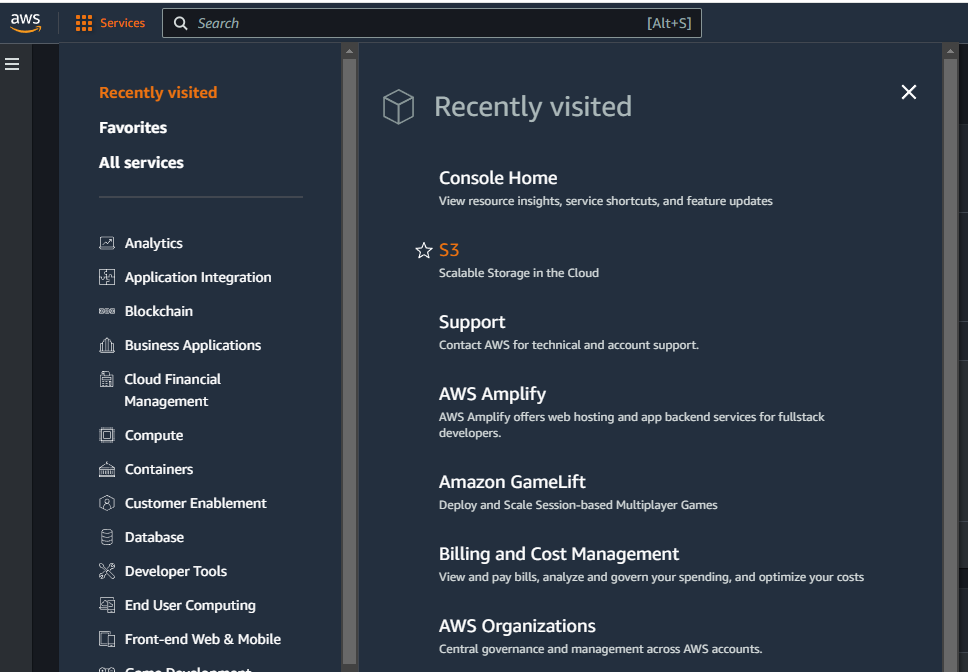The height and width of the screenshot is (672, 968).
Task: Click the Customer Enablement icon
Action: [107, 503]
